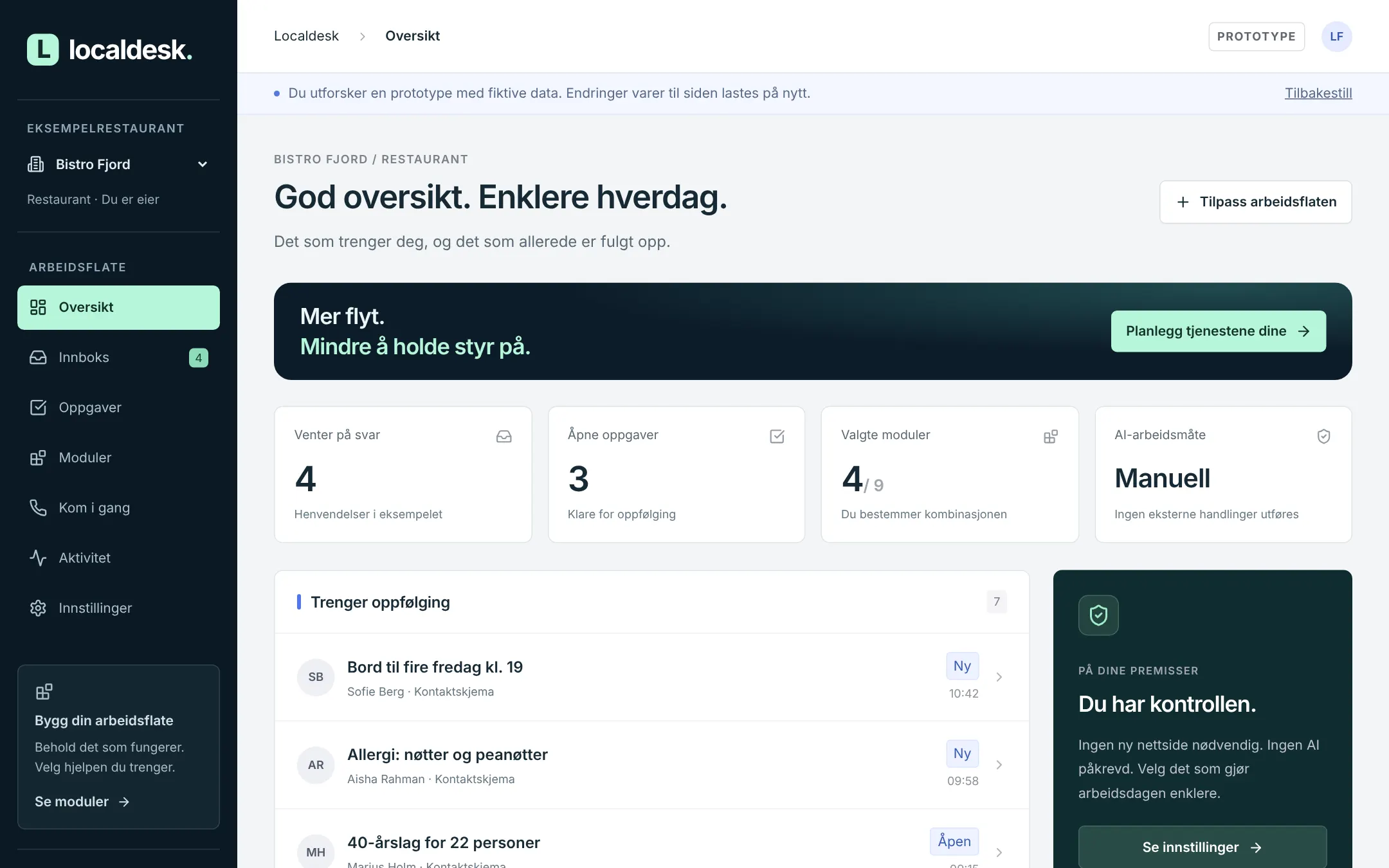Click the Manuell value text
1389x868 pixels.
click(x=1162, y=478)
